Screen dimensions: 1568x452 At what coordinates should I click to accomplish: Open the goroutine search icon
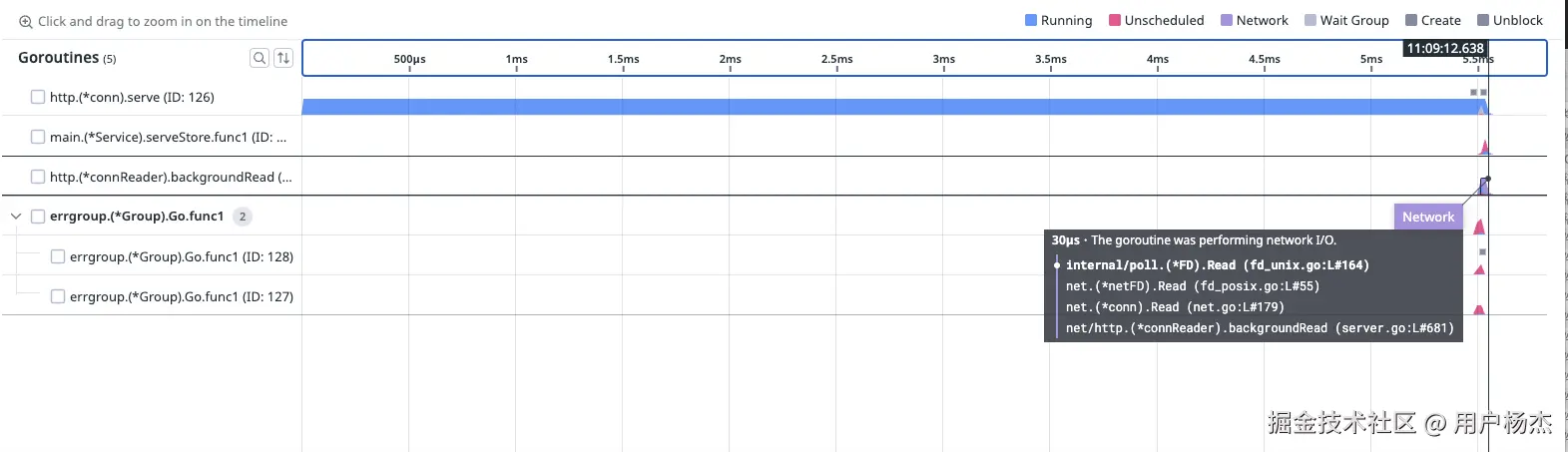260,58
